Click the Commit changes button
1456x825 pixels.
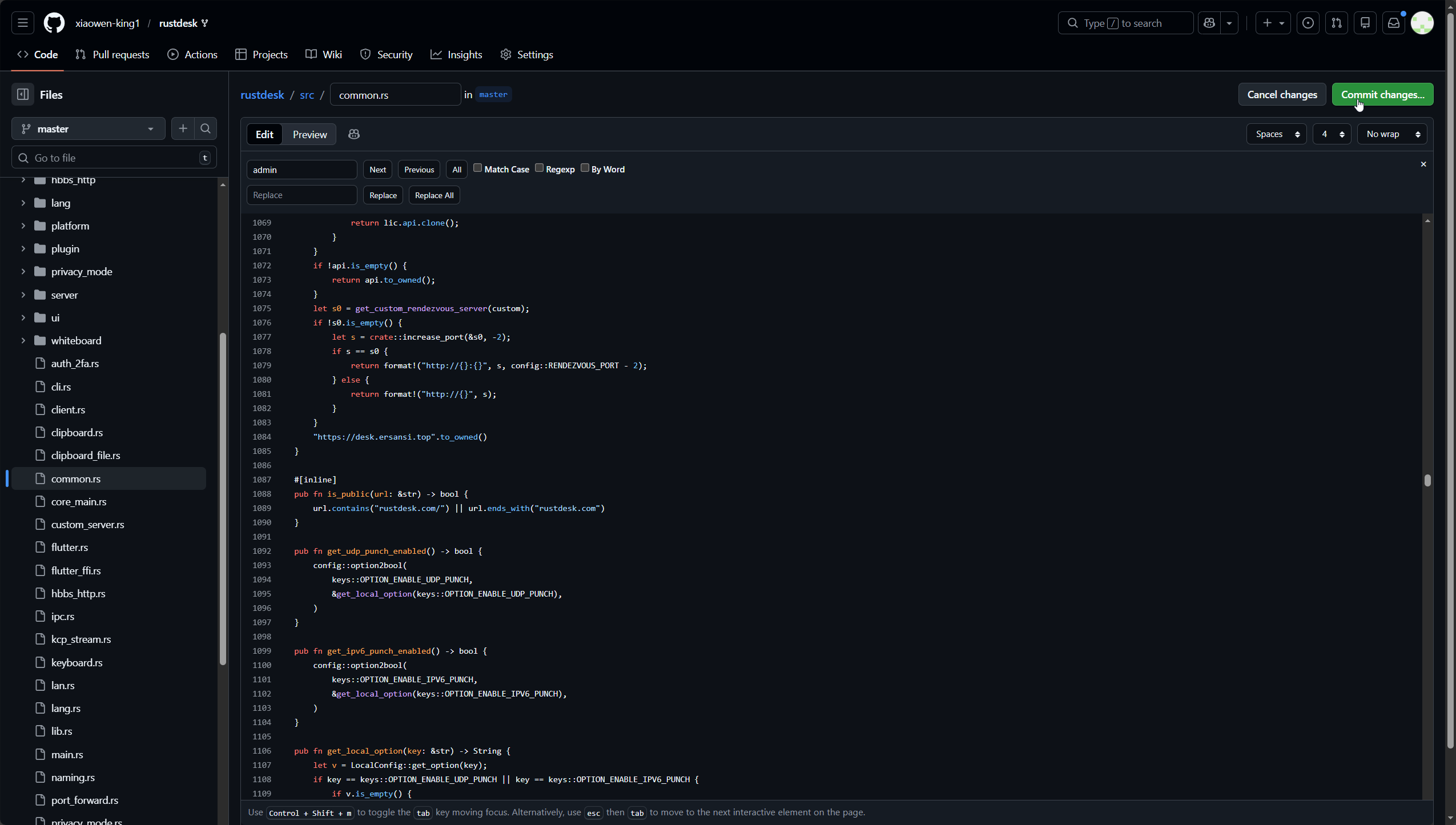[x=1382, y=95]
